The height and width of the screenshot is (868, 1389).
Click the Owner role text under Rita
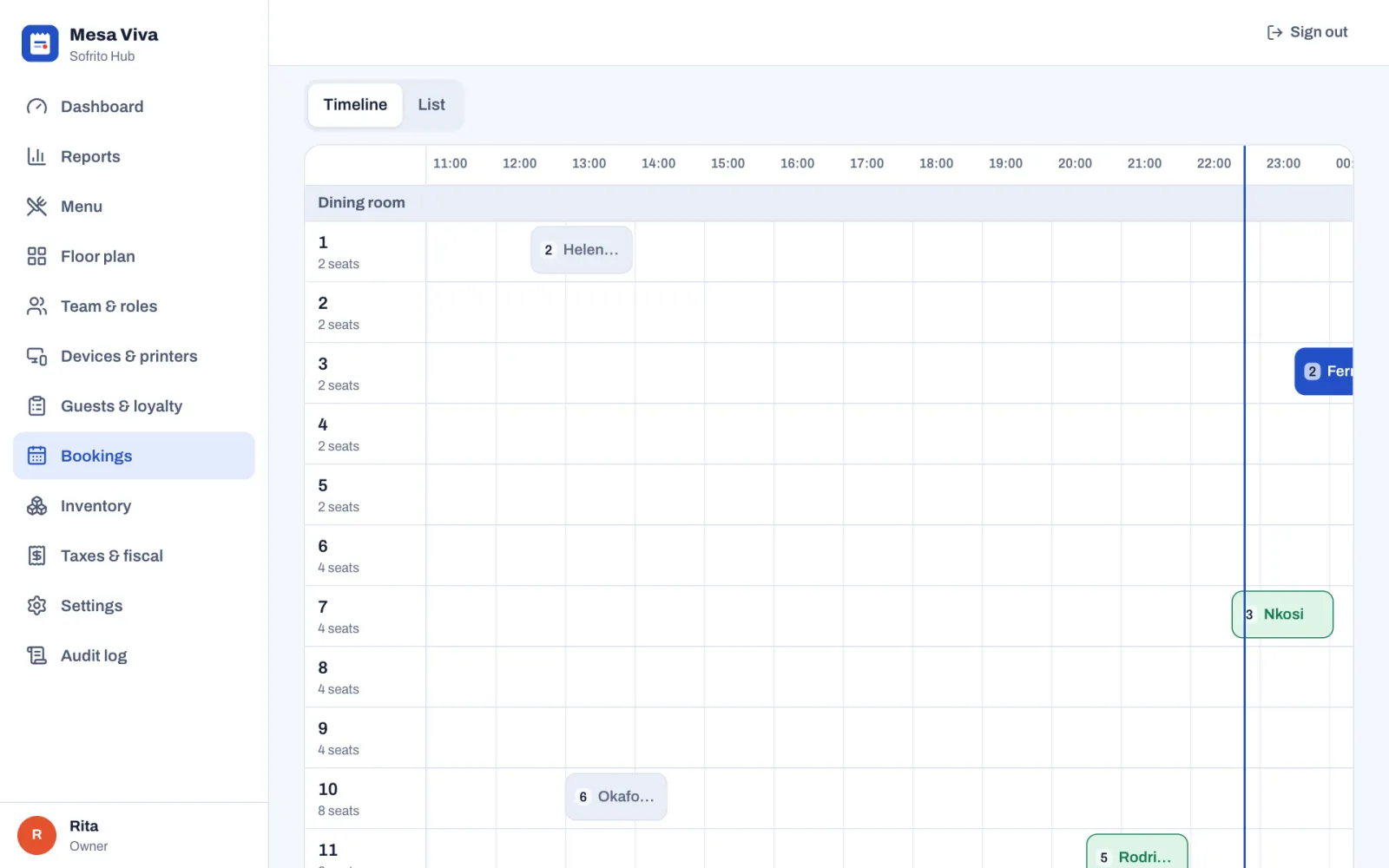[89, 846]
